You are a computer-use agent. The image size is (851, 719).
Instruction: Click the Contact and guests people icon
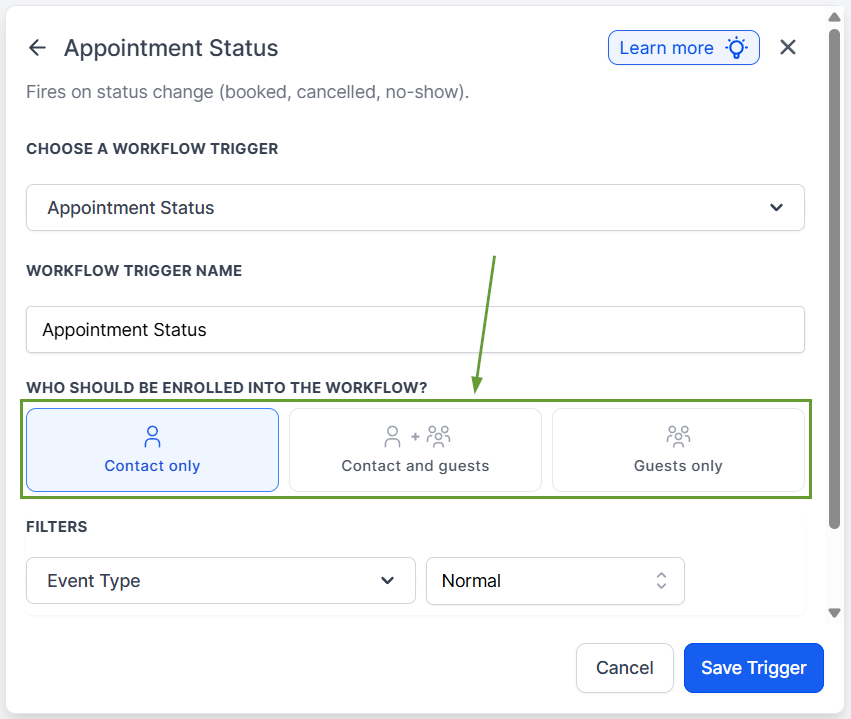[416, 436]
